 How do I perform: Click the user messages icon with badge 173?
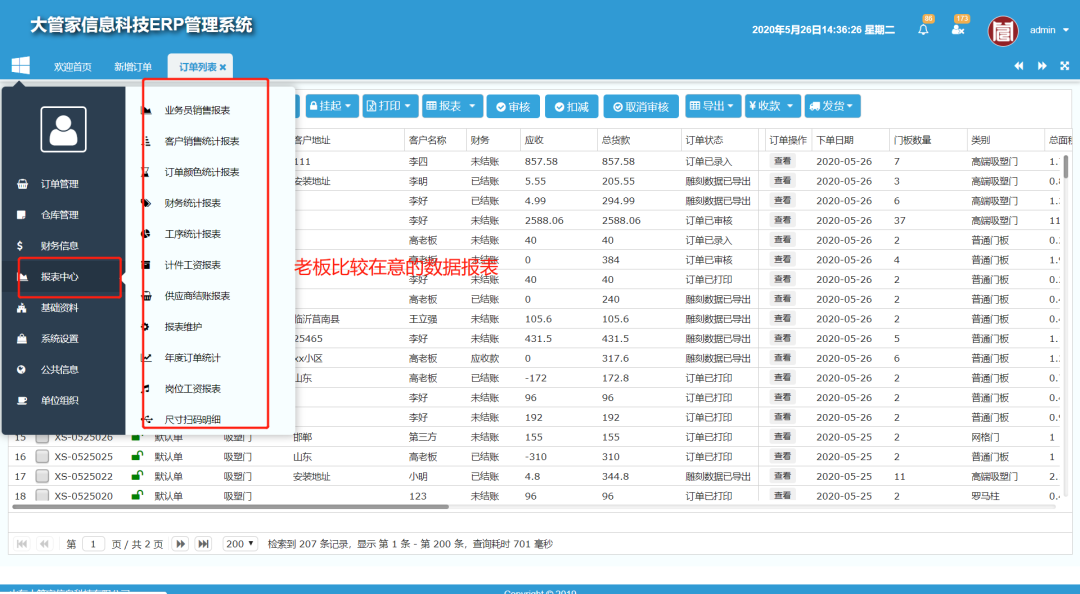tap(958, 30)
